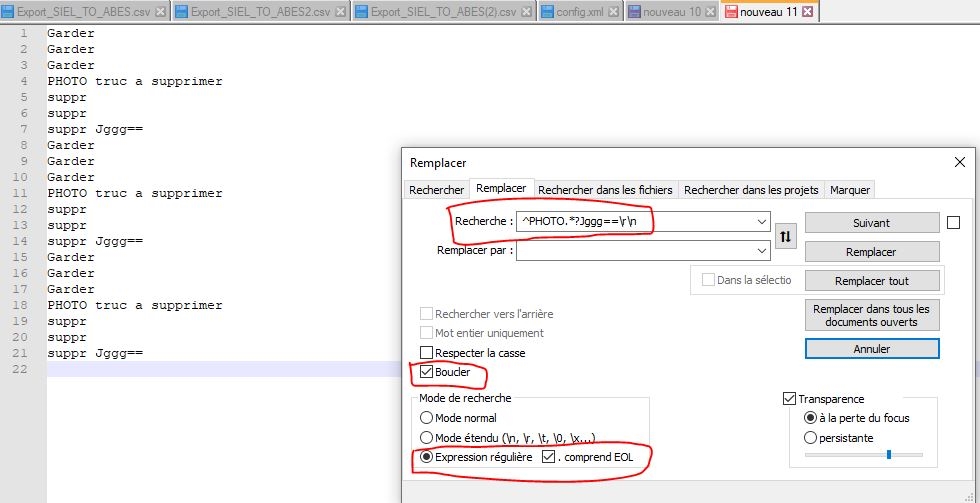Click the Annuler button
This screenshot has height=503, width=980.
click(x=871, y=349)
